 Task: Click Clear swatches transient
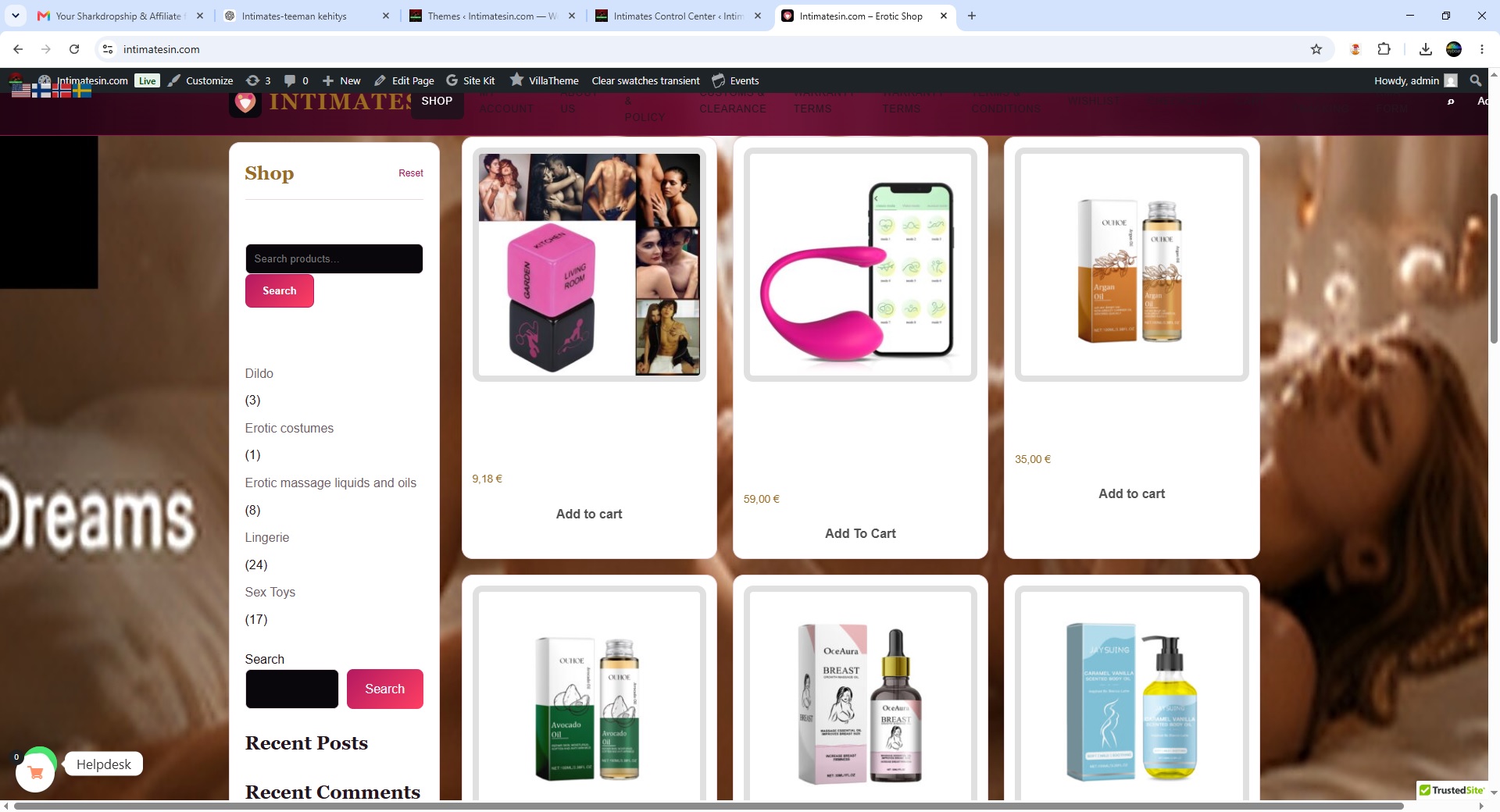pyautogui.click(x=645, y=80)
